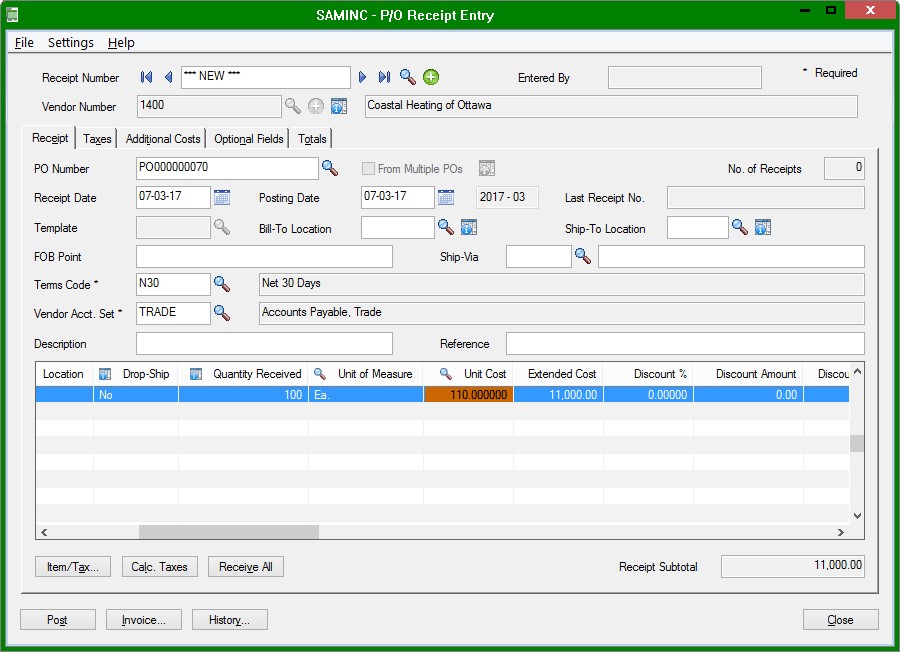
Task: Open Bill-To Location finder
Action: pos(446,228)
